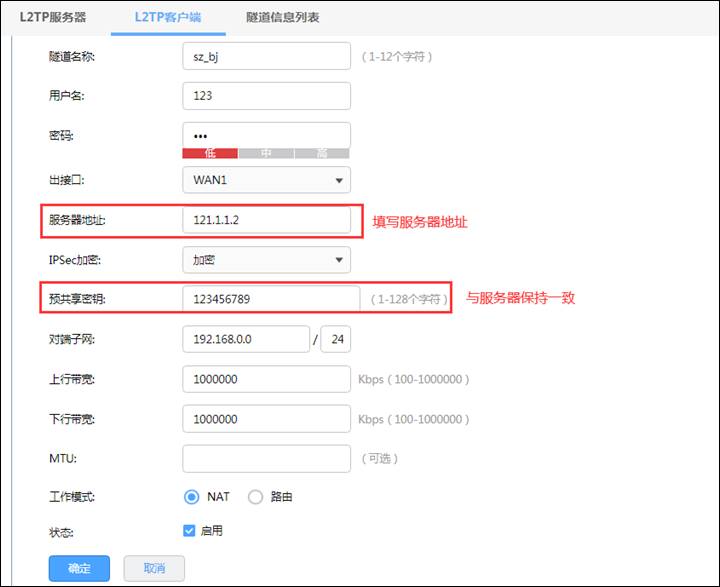The image size is (720, 587).
Task: Click the 下行带宽 input field
Action: click(x=266, y=419)
